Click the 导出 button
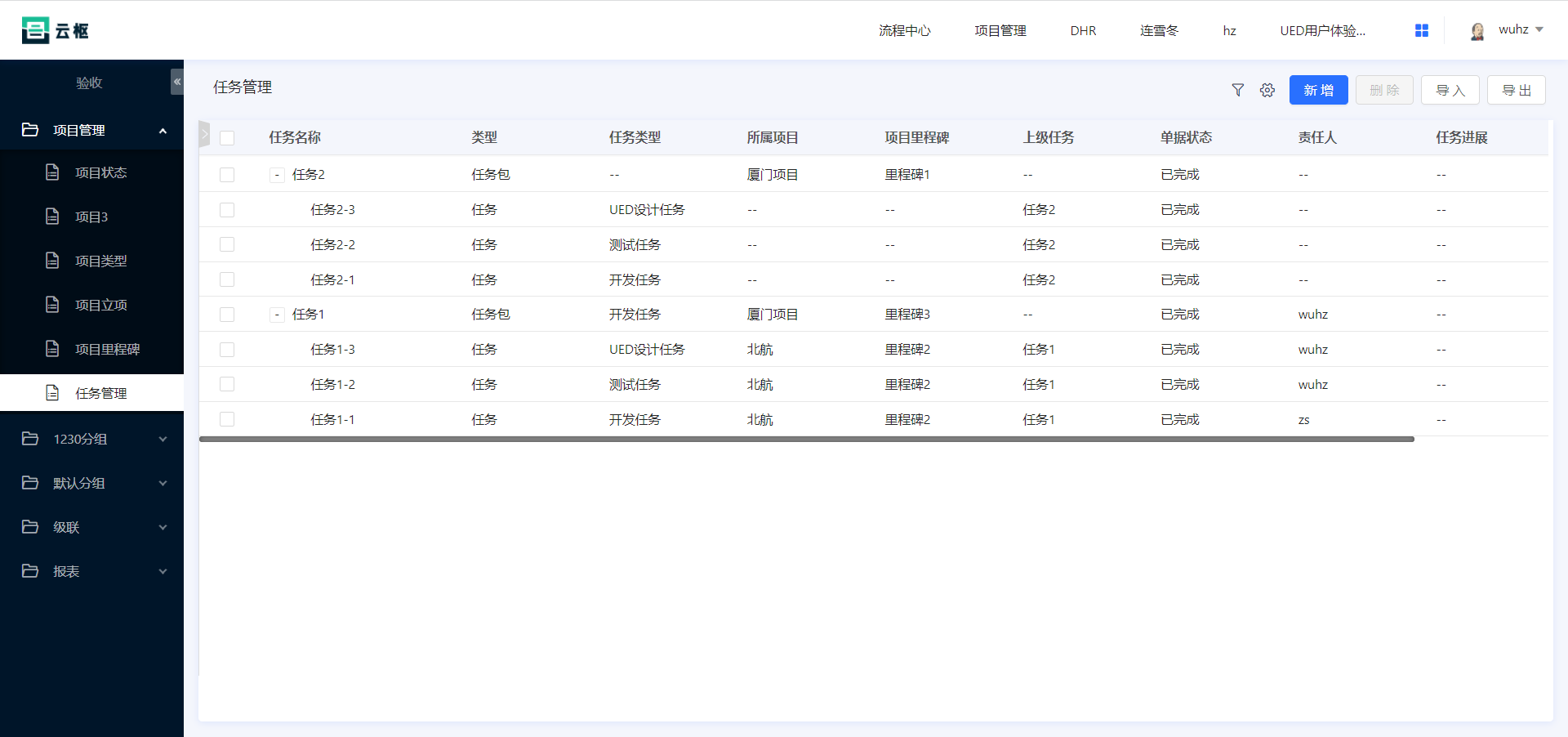This screenshot has width=1568, height=737. [x=1517, y=90]
